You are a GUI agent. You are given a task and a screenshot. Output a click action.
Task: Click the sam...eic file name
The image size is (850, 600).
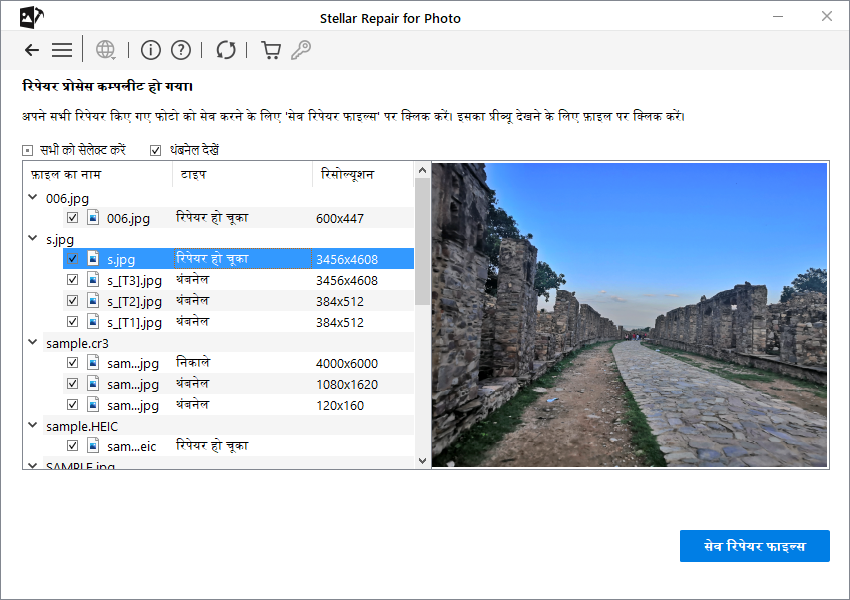132,447
